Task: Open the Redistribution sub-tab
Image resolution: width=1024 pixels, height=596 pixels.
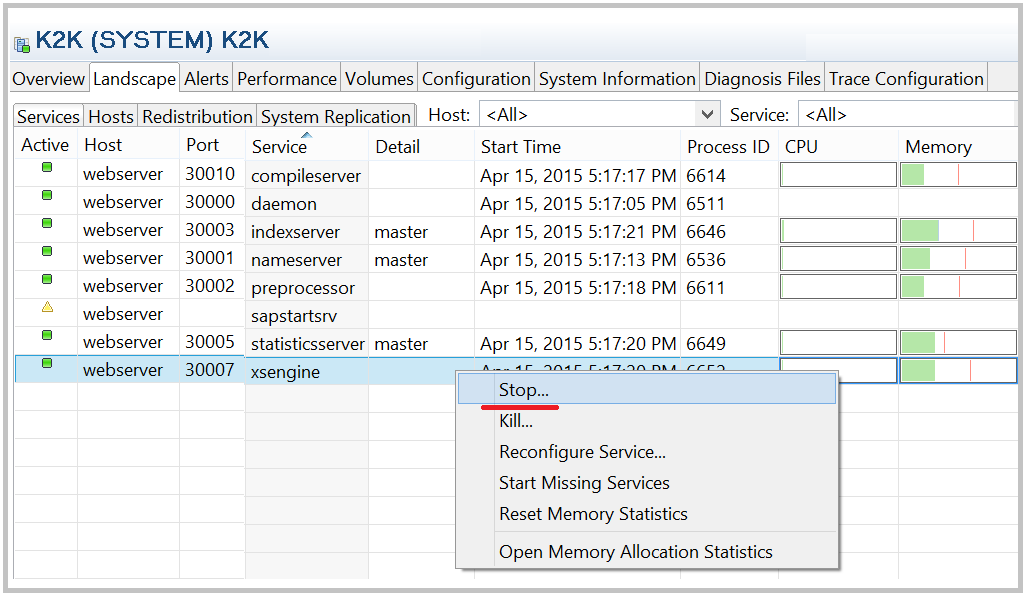Action: [x=197, y=116]
